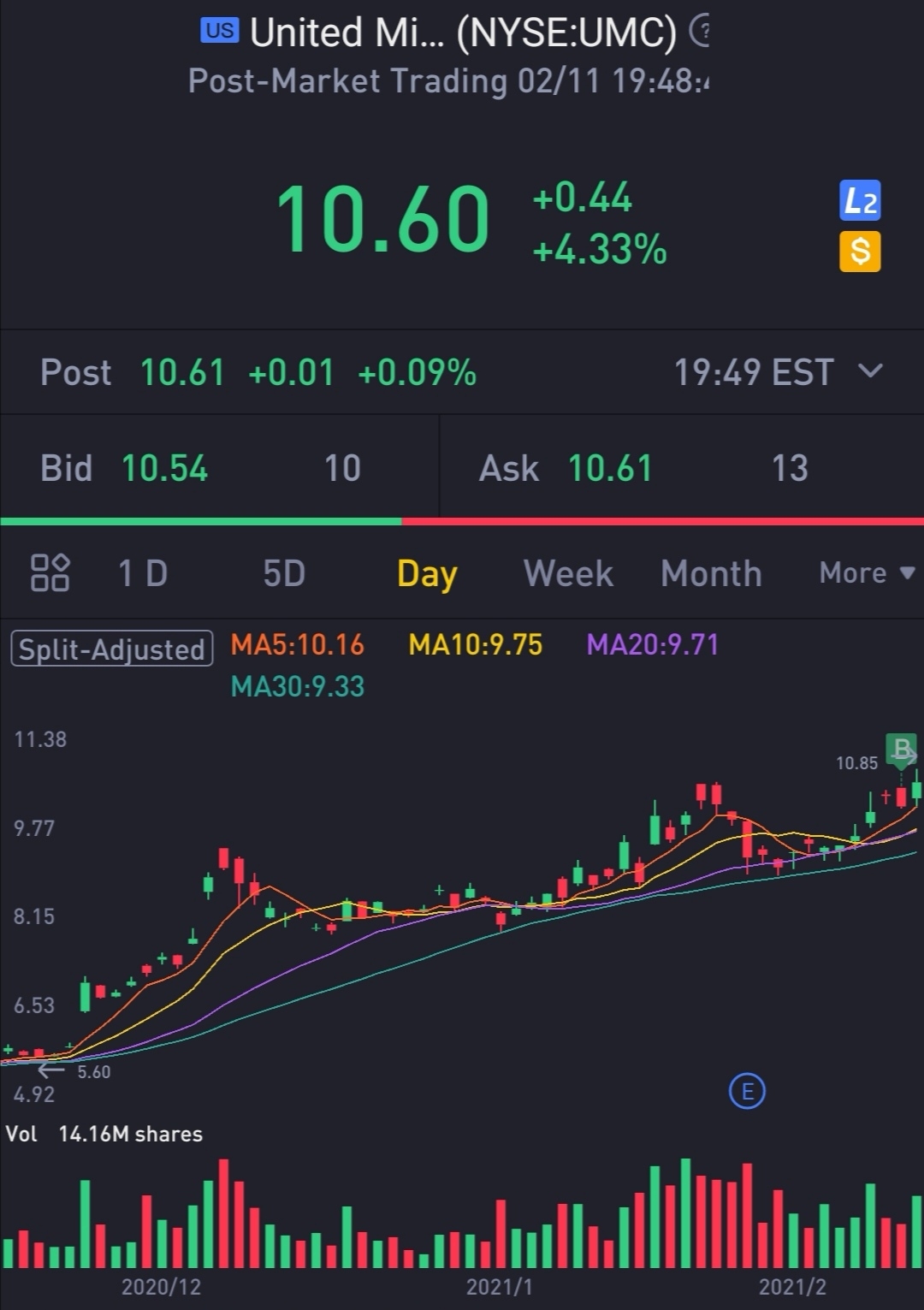924x1310 pixels.
Task: Tap the ask size value 13
Action: pos(790,468)
